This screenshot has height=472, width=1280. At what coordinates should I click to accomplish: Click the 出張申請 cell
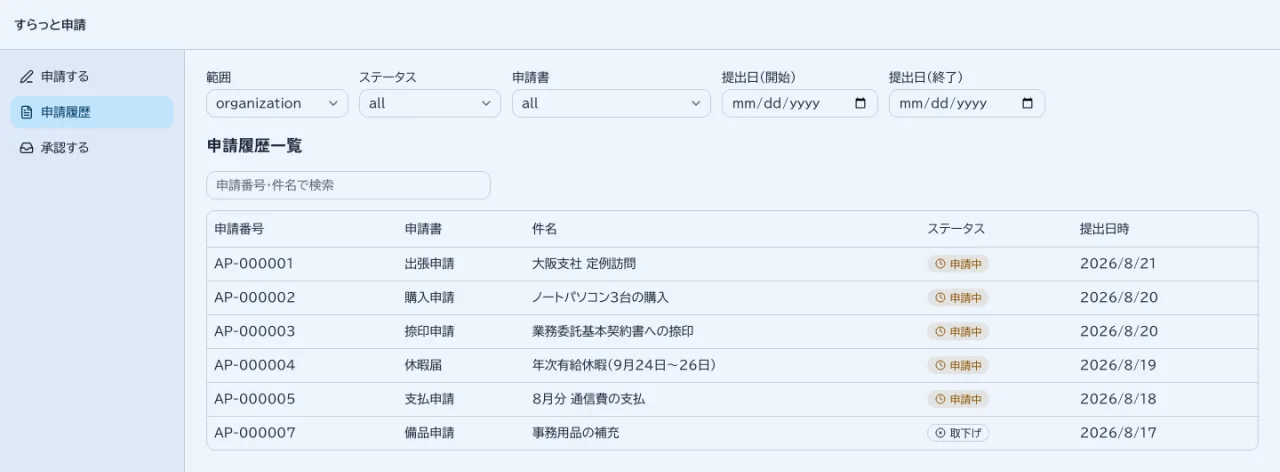tap(429, 264)
